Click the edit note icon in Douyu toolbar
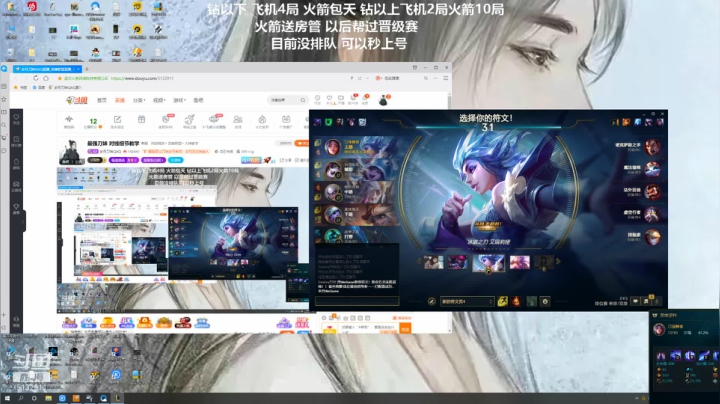The height and width of the screenshot is (404, 720). point(117,119)
